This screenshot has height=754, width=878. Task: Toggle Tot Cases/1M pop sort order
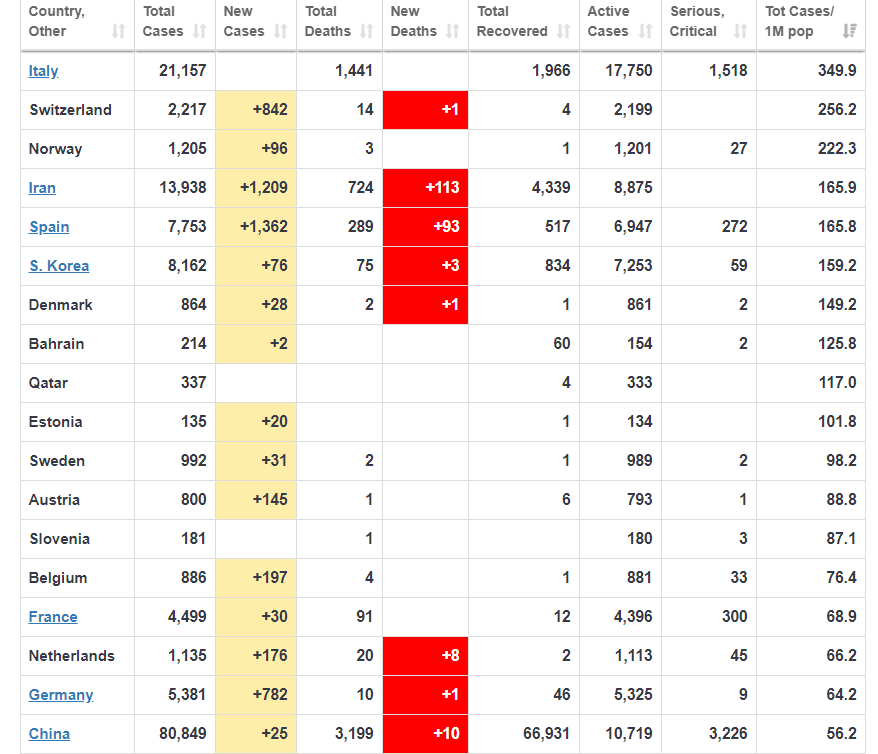coord(849,31)
